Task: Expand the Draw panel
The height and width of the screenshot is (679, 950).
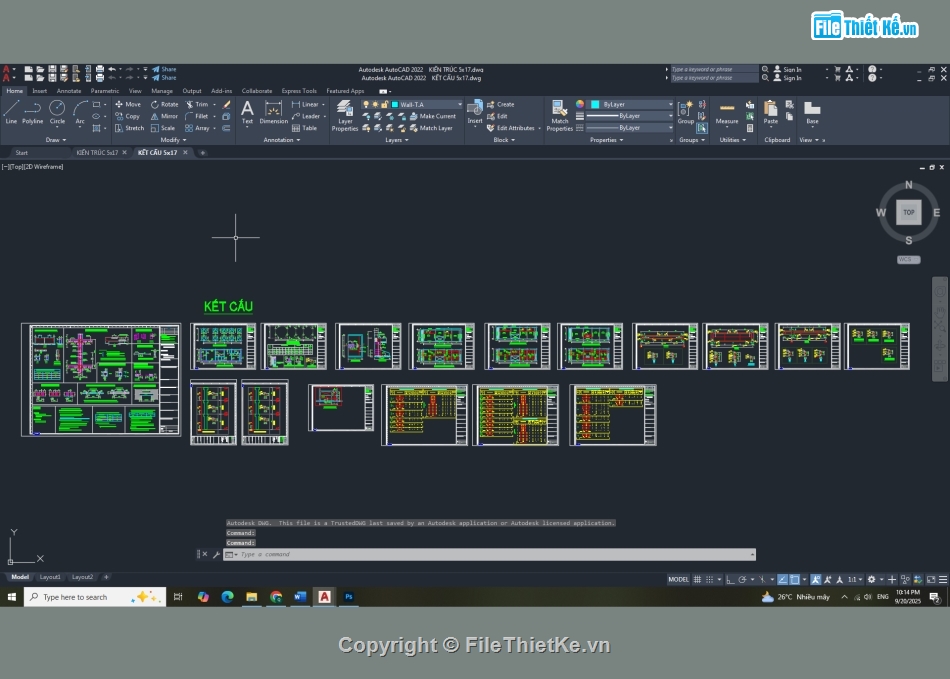Action: pyautogui.click(x=56, y=140)
